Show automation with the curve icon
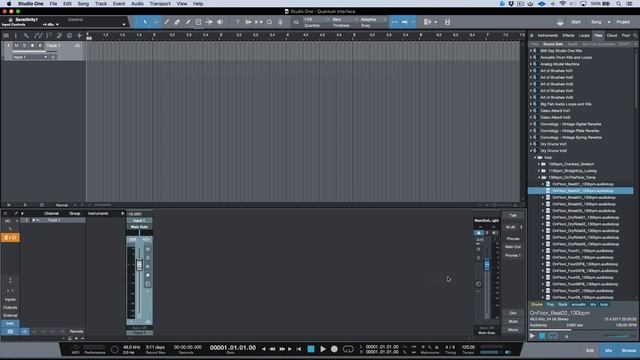The height and width of the screenshot is (360, 640). [x=38, y=36]
